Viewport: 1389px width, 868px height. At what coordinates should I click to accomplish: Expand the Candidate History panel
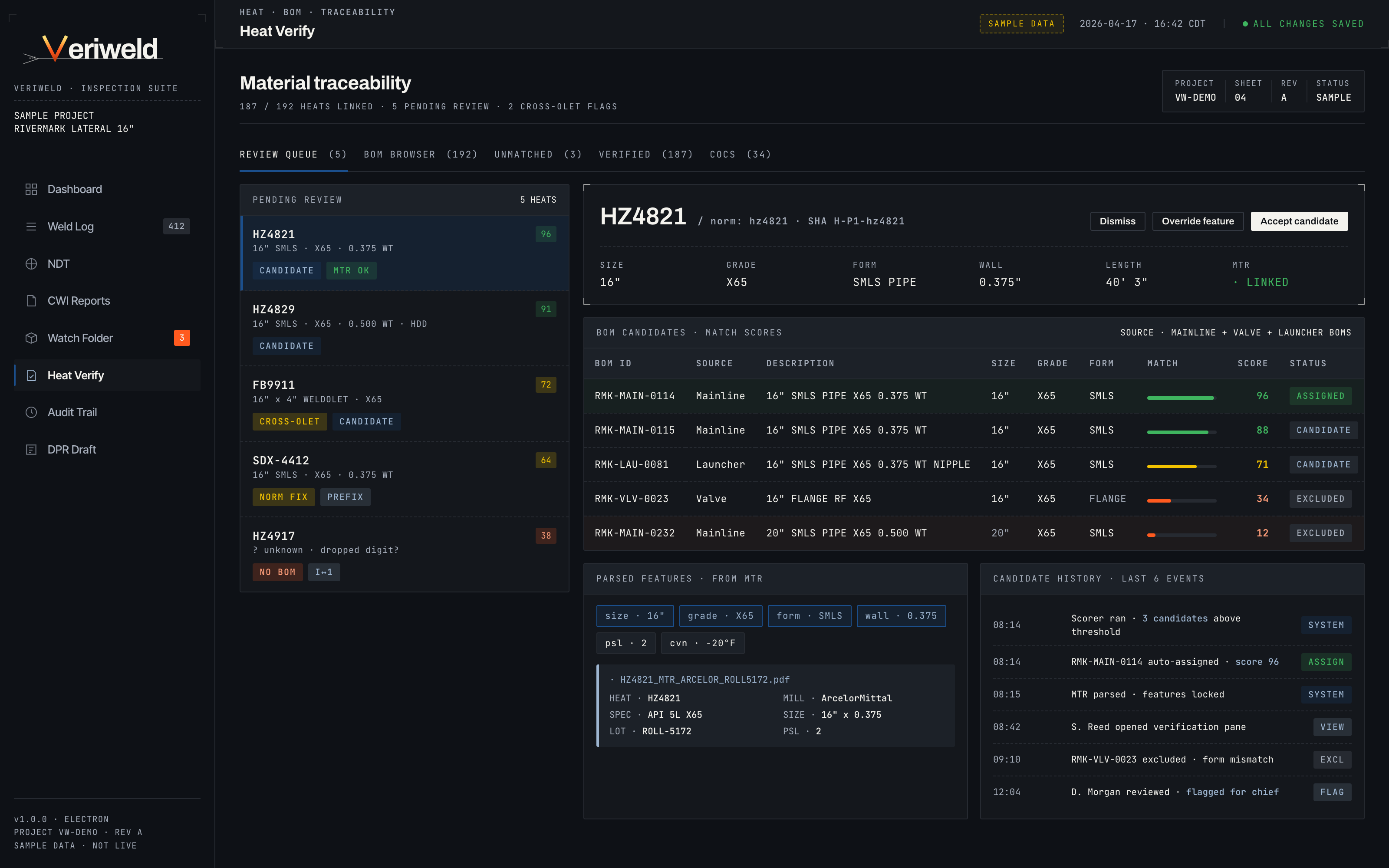[1098, 579]
